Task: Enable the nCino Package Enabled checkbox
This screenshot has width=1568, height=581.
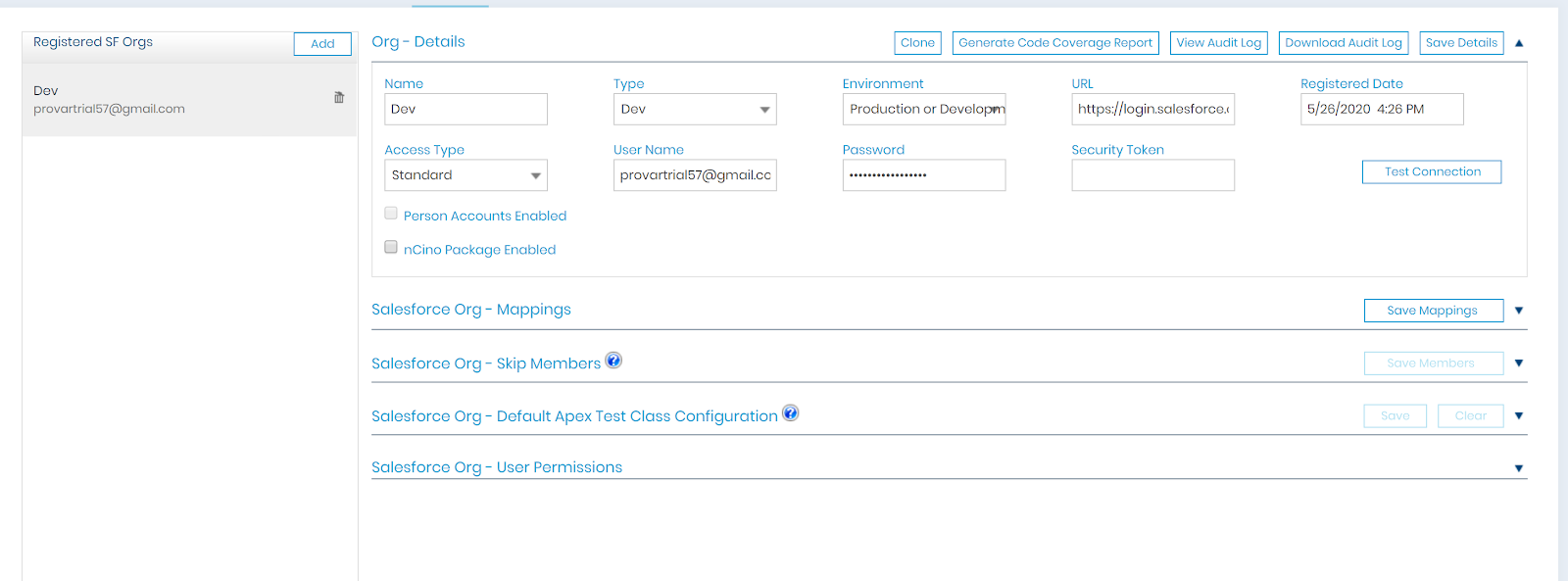Action: click(x=391, y=247)
